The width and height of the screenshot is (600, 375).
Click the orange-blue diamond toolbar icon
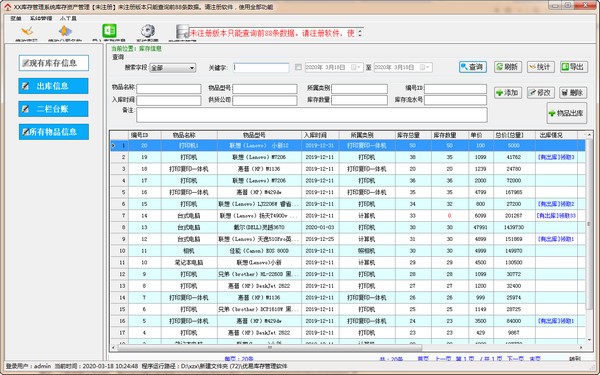[x=65, y=31]
